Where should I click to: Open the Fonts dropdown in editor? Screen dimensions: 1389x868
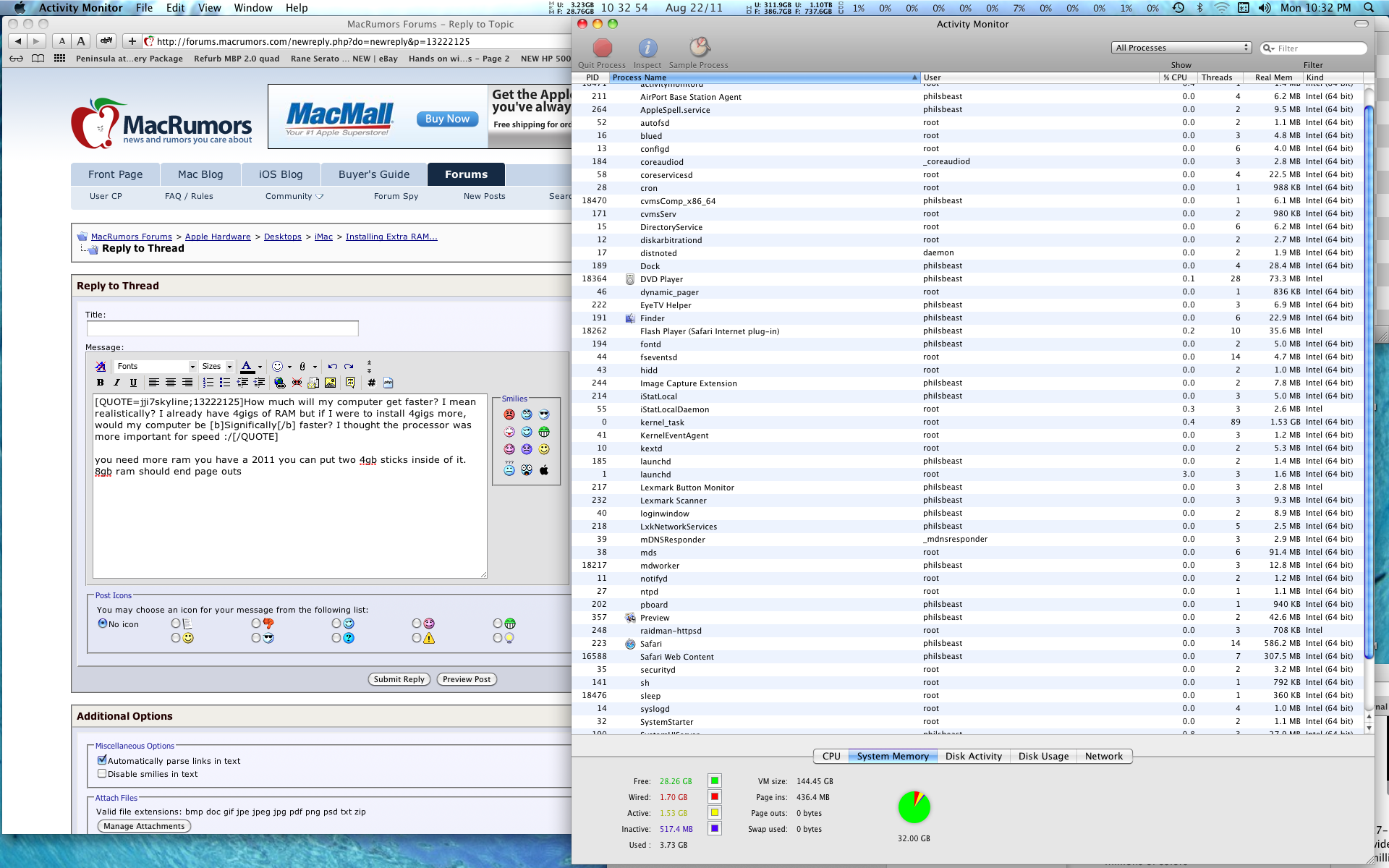(x=156, y=366)
